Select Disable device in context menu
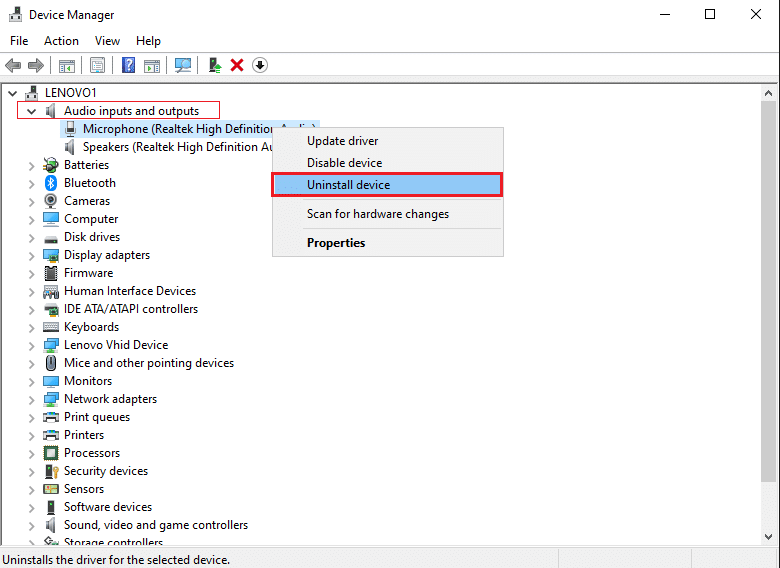Image resolution: width=780 pixels, height=568 pixels. [344, 163]
